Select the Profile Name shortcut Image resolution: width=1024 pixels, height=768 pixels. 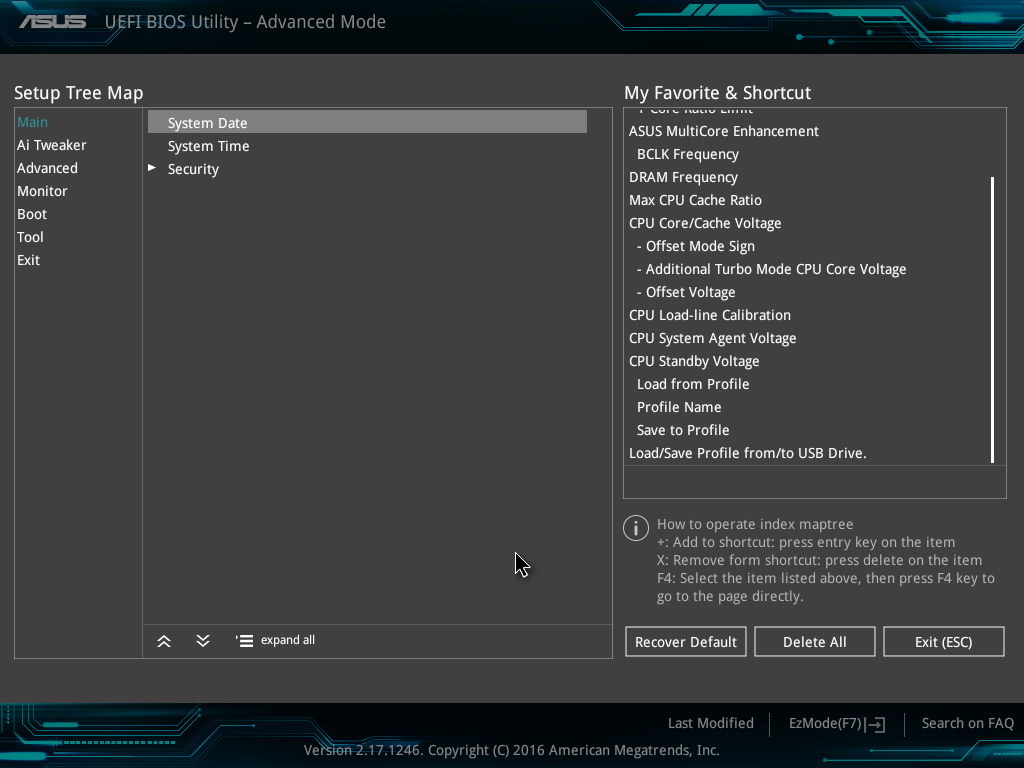679,407
